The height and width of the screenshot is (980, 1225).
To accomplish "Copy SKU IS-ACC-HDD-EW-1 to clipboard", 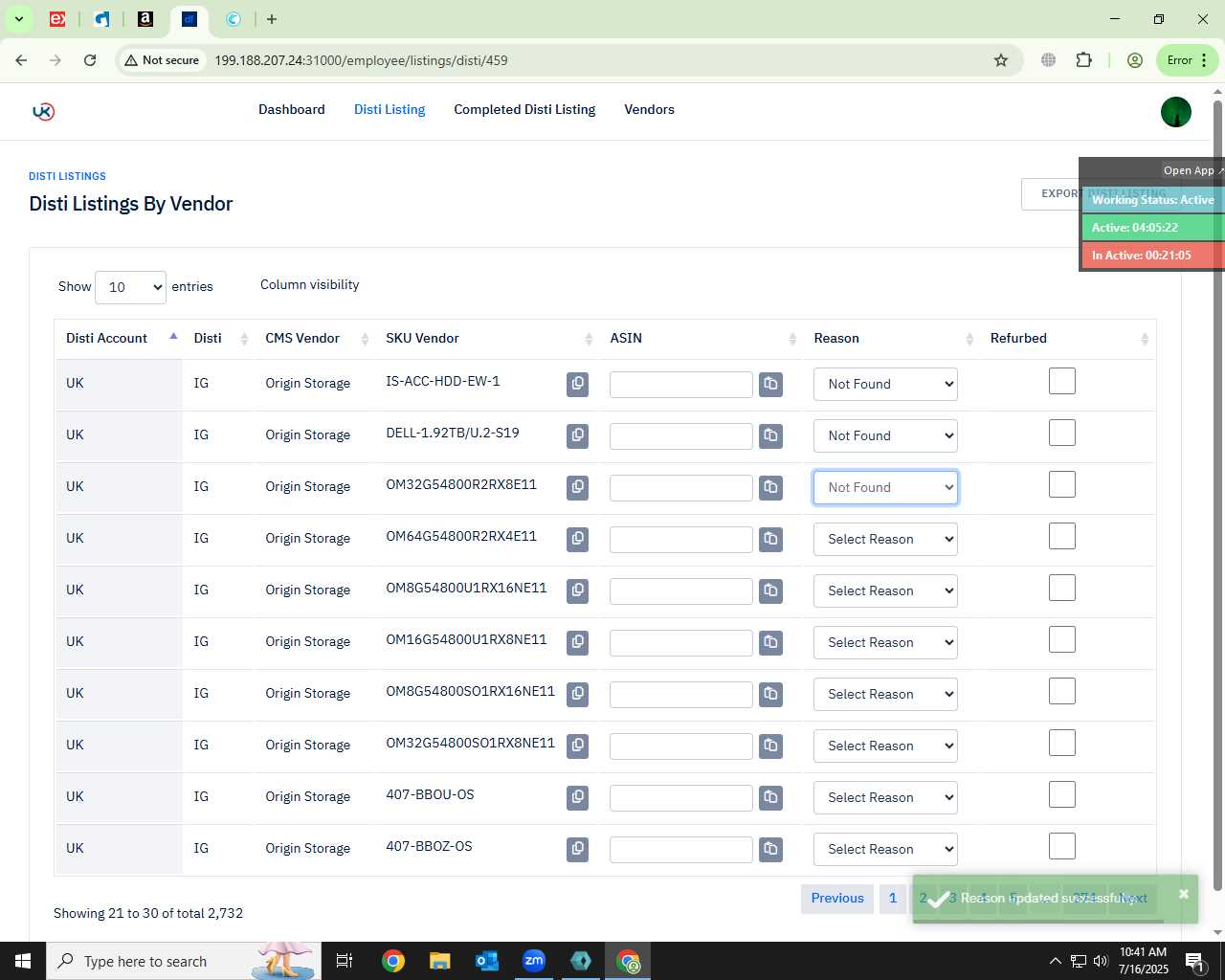I will pos(577,384).
